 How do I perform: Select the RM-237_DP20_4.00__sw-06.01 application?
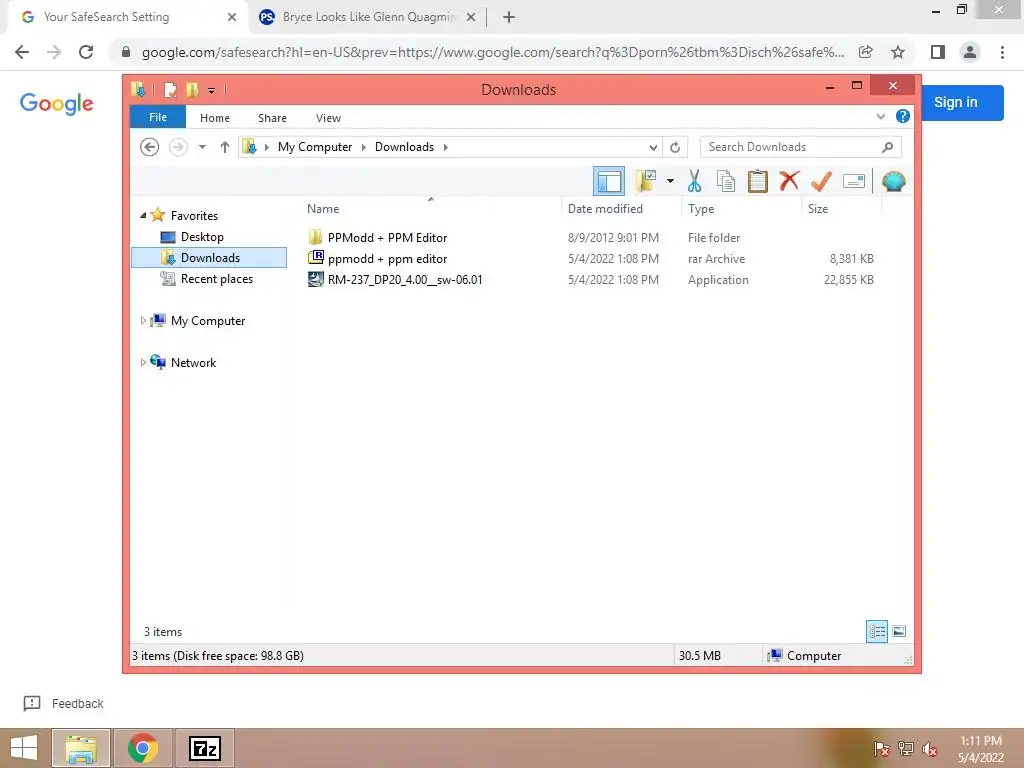tap(405, 280)
